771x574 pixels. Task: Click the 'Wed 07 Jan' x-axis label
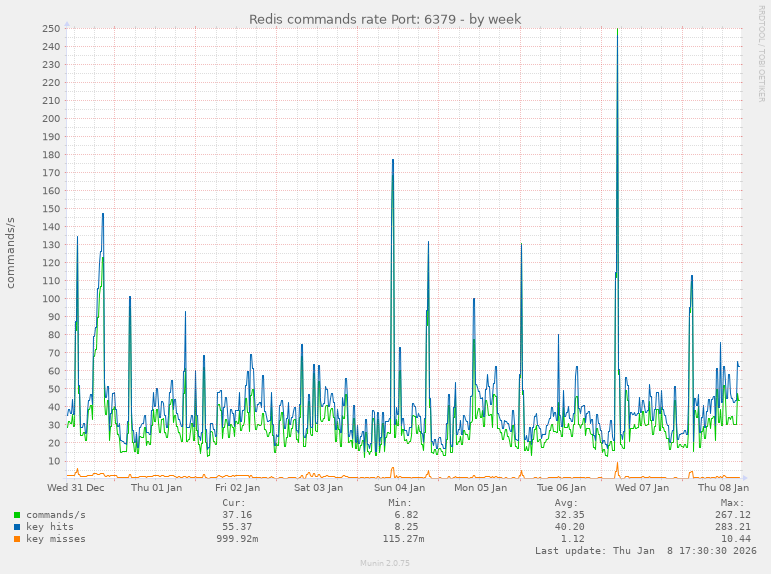642,488
